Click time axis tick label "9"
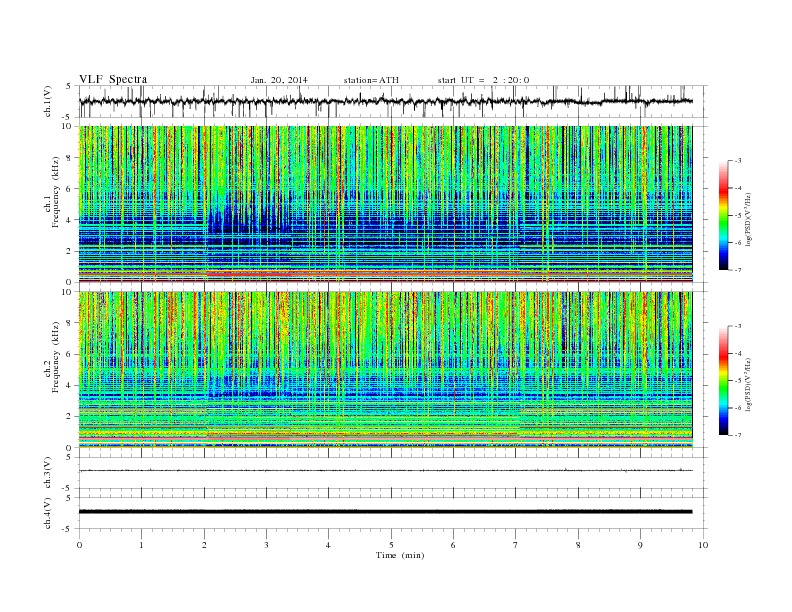This screenshot has height=612, width=792. click(x=640, y=545)
